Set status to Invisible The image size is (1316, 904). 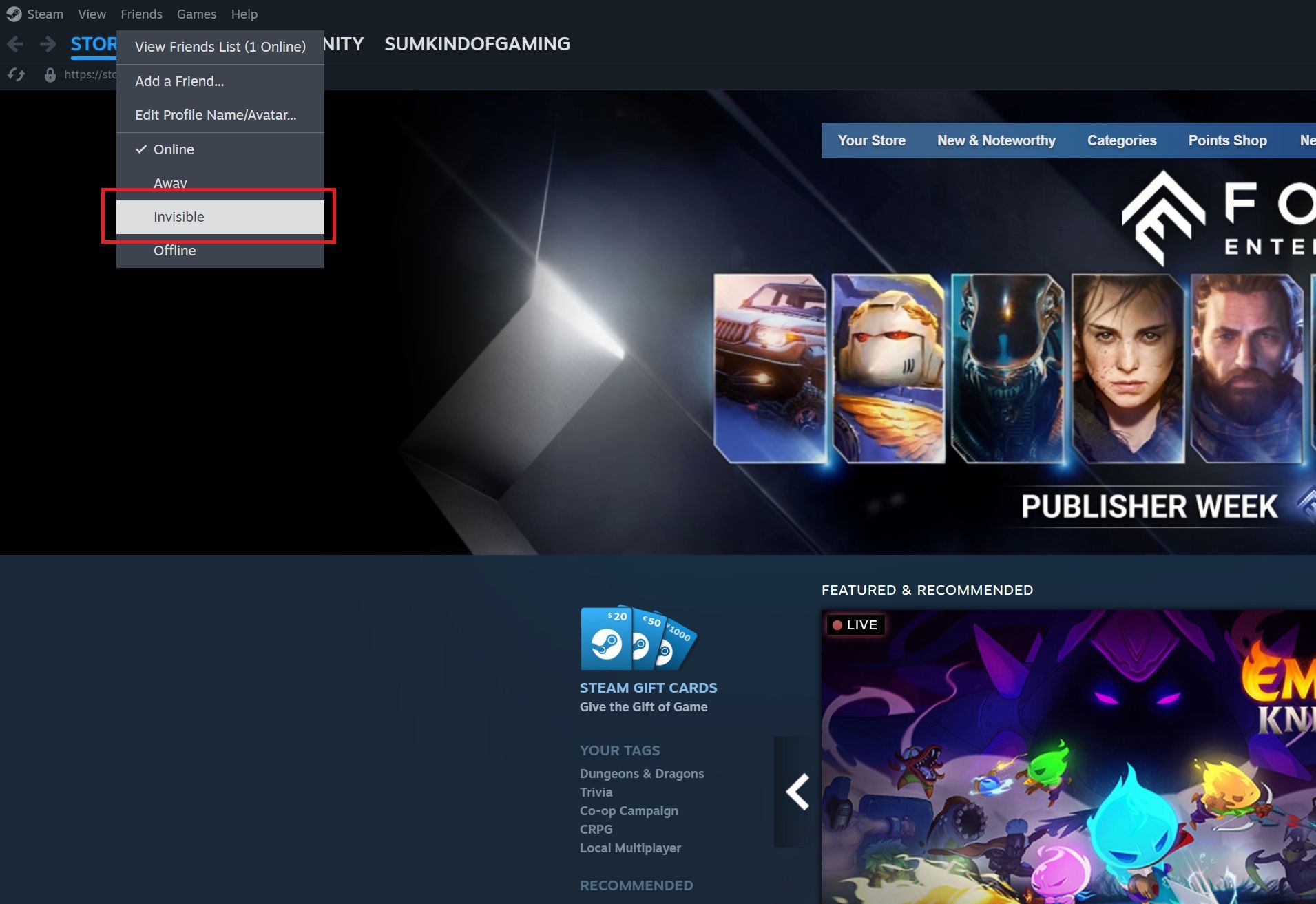coord(178,216)
